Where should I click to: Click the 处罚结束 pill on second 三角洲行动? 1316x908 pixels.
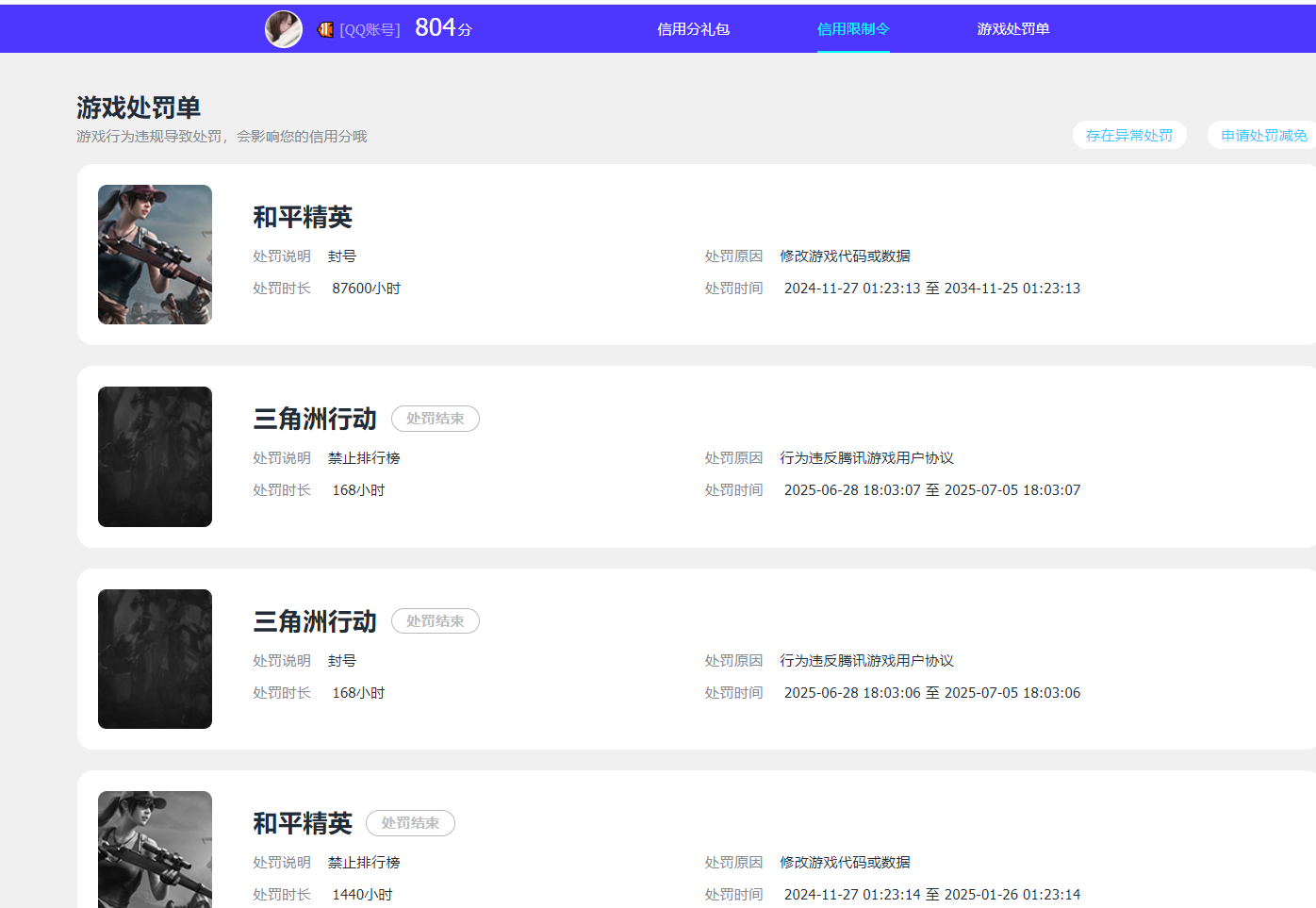(435, 620)
